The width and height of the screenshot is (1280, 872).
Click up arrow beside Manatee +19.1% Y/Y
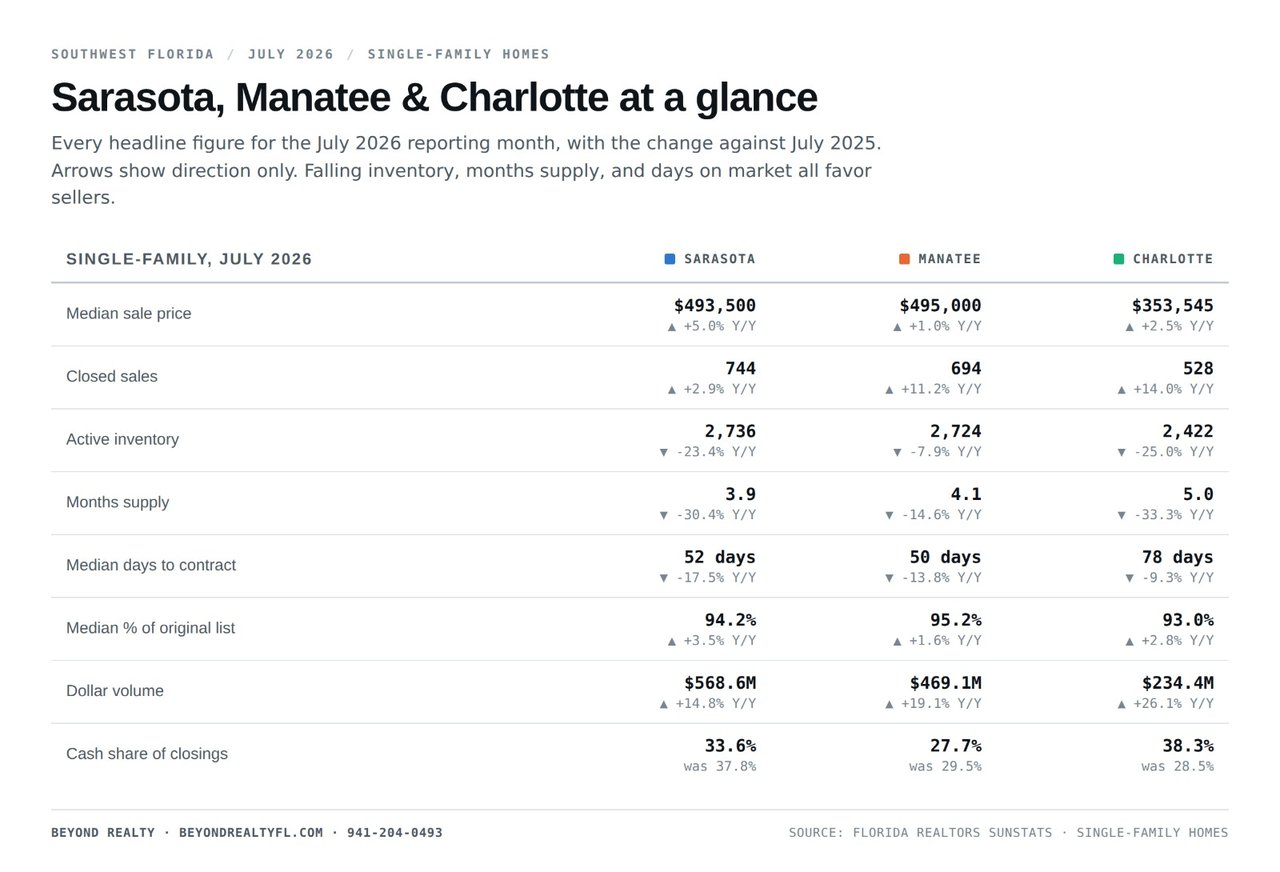pos(890,704)
